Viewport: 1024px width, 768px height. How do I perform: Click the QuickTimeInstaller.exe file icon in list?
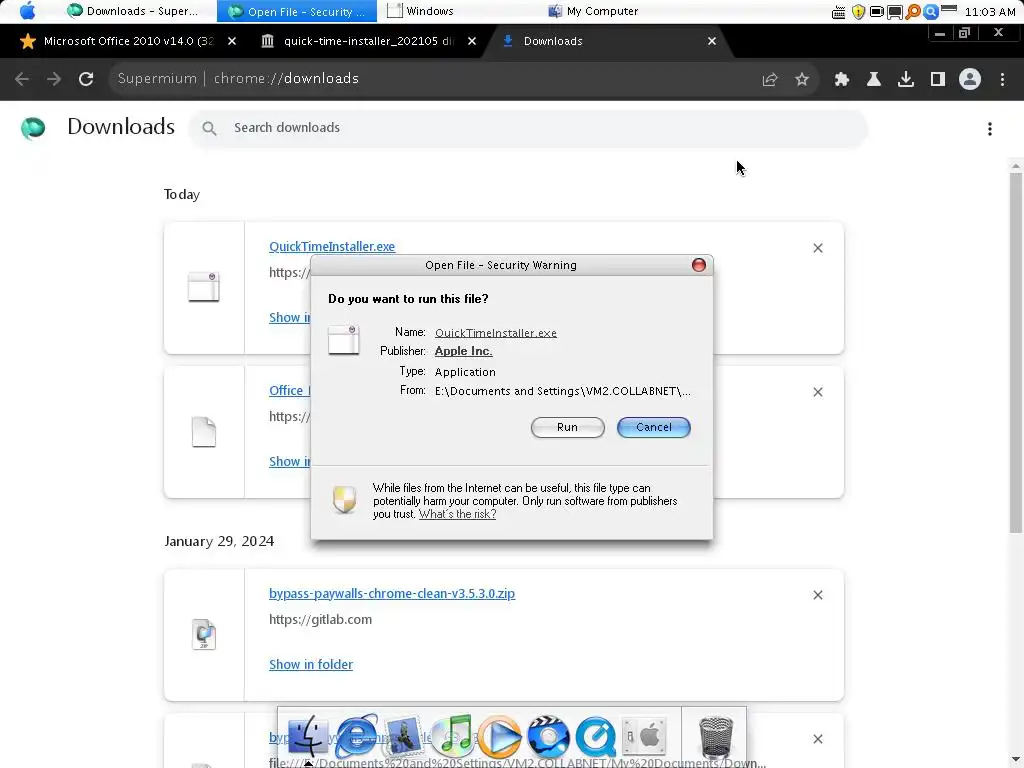(203, 287)
